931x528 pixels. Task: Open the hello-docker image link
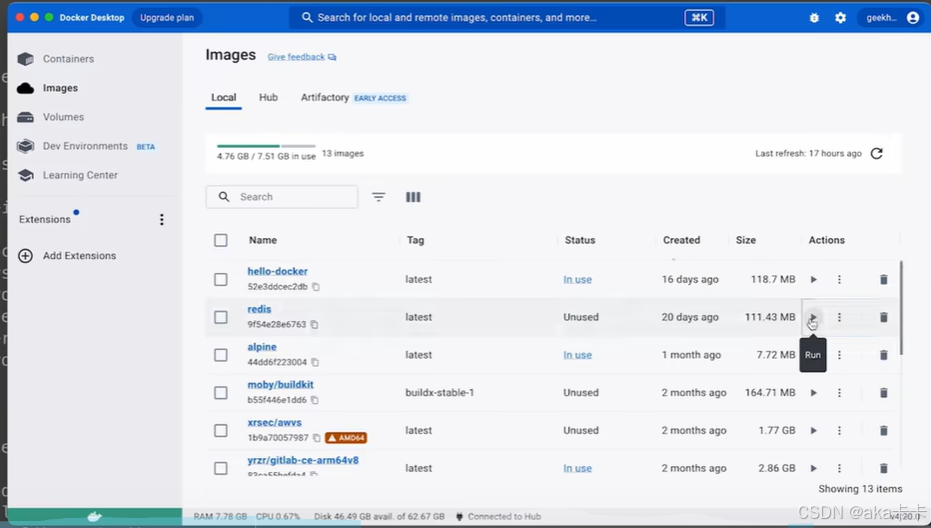click(277, 271)
